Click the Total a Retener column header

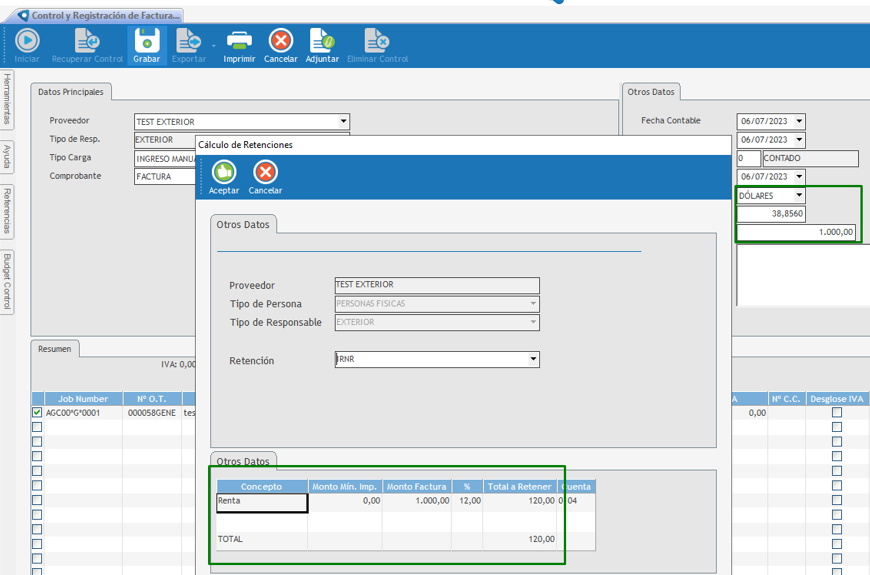click(x=519, y=487)
